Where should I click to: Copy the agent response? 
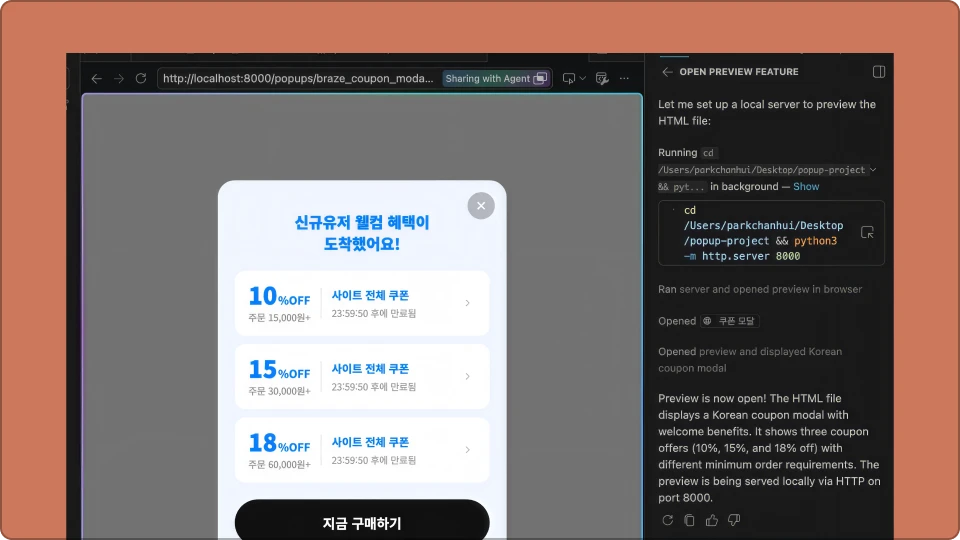689,520
